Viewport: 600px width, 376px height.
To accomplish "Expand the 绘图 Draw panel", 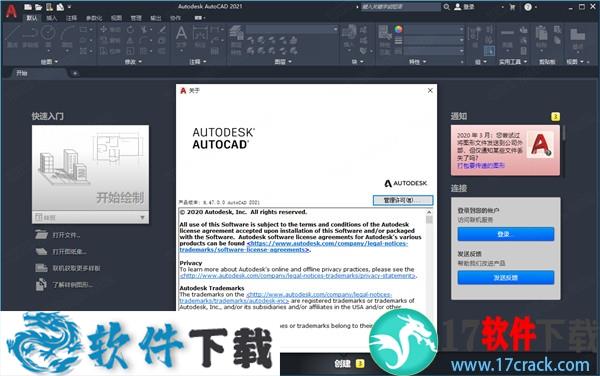I will pos(49,62).
